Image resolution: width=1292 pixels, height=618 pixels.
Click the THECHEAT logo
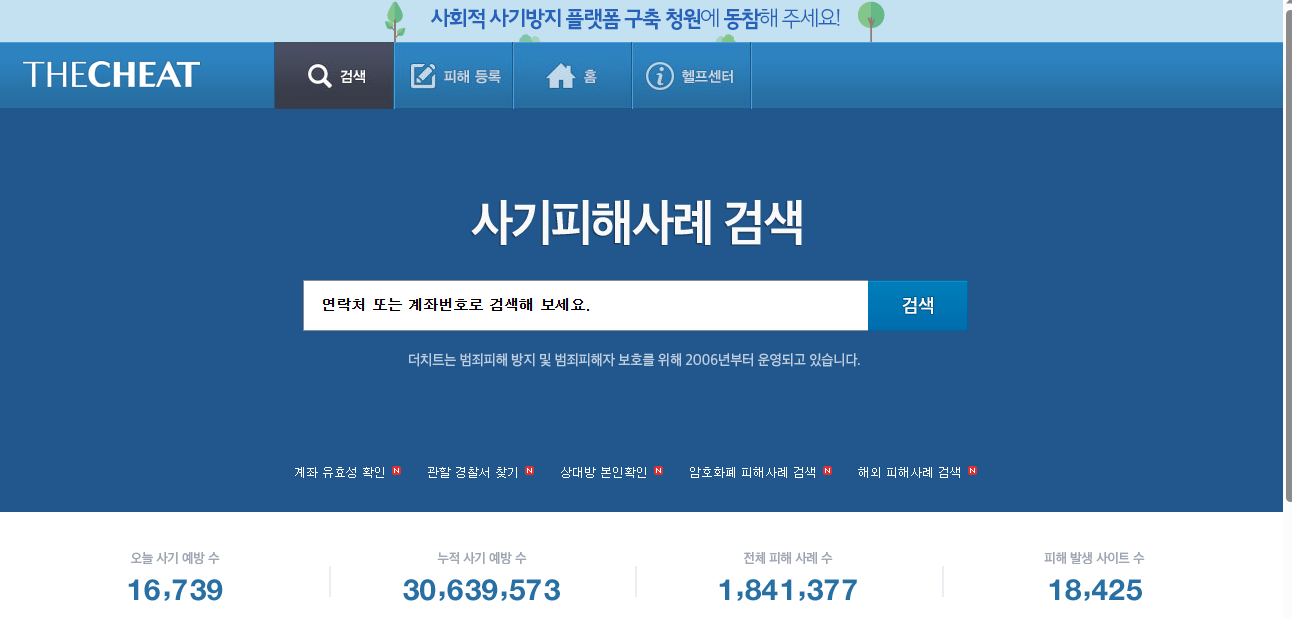pyautogui.click(x=111, y=75)
